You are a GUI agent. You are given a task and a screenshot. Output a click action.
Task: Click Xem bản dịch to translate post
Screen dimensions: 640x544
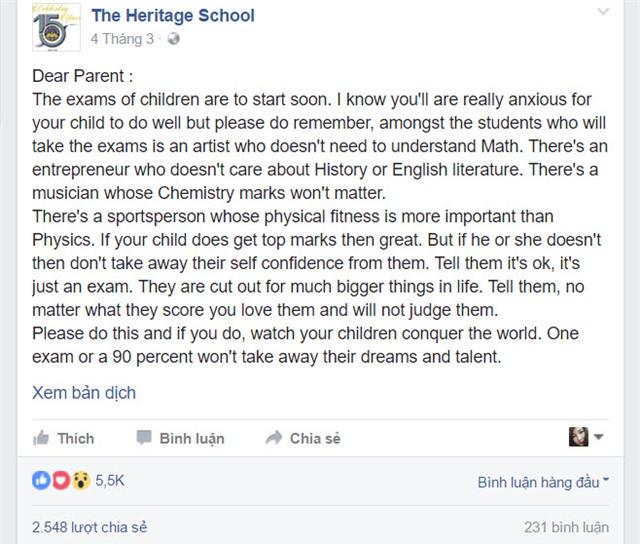click(84, 393)
